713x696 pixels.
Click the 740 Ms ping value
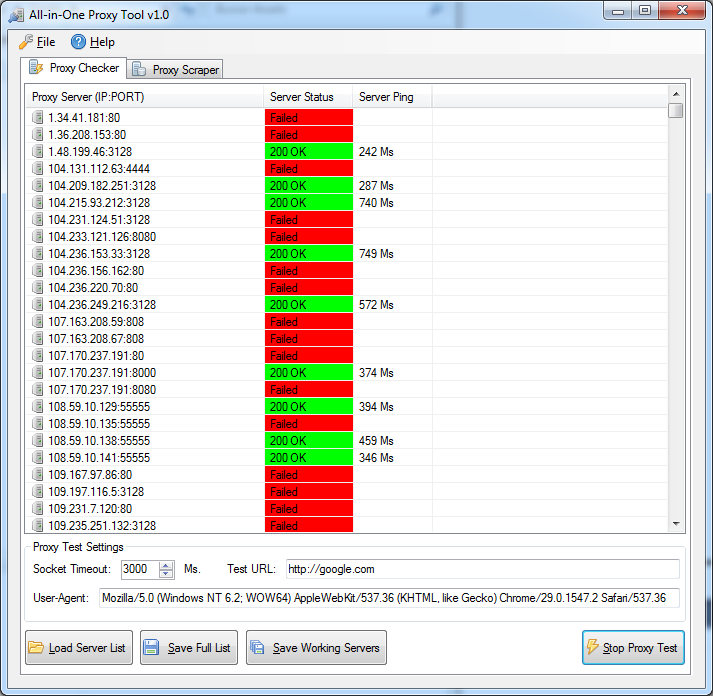click(376, 203)
